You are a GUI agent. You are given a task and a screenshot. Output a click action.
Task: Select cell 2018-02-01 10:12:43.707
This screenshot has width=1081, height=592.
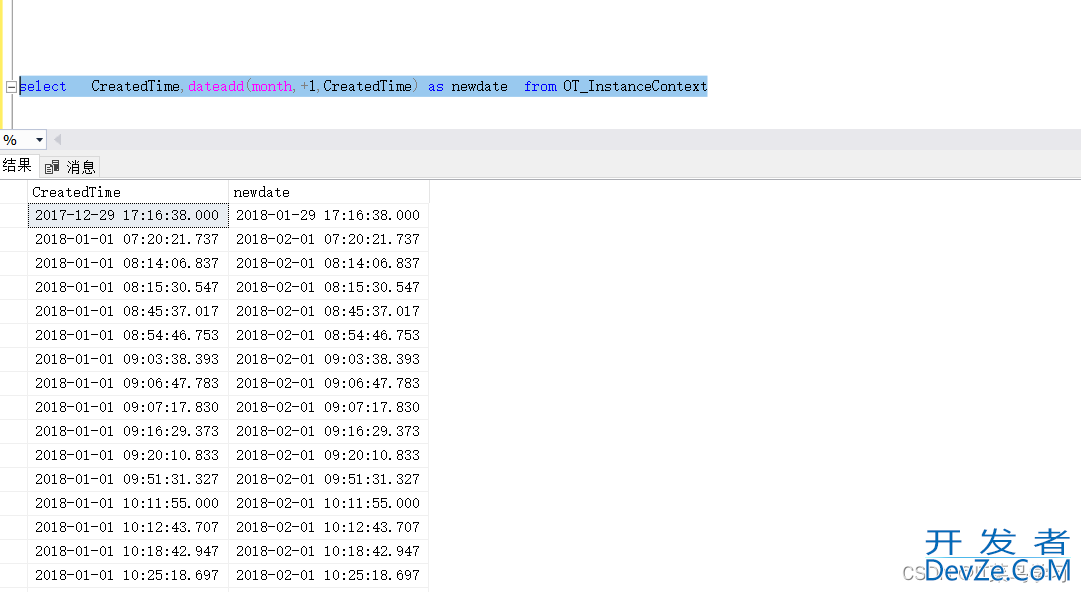pyautogui.click(x=329, y=527)
